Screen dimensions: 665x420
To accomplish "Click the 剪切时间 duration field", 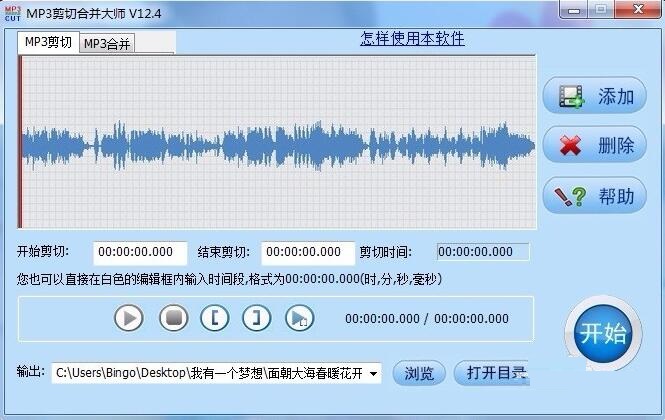I will pyautogui.click(x=483, y=252).
